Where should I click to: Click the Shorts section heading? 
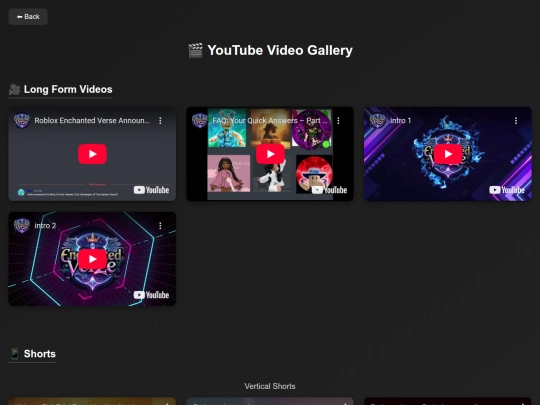tap(32, 354)
